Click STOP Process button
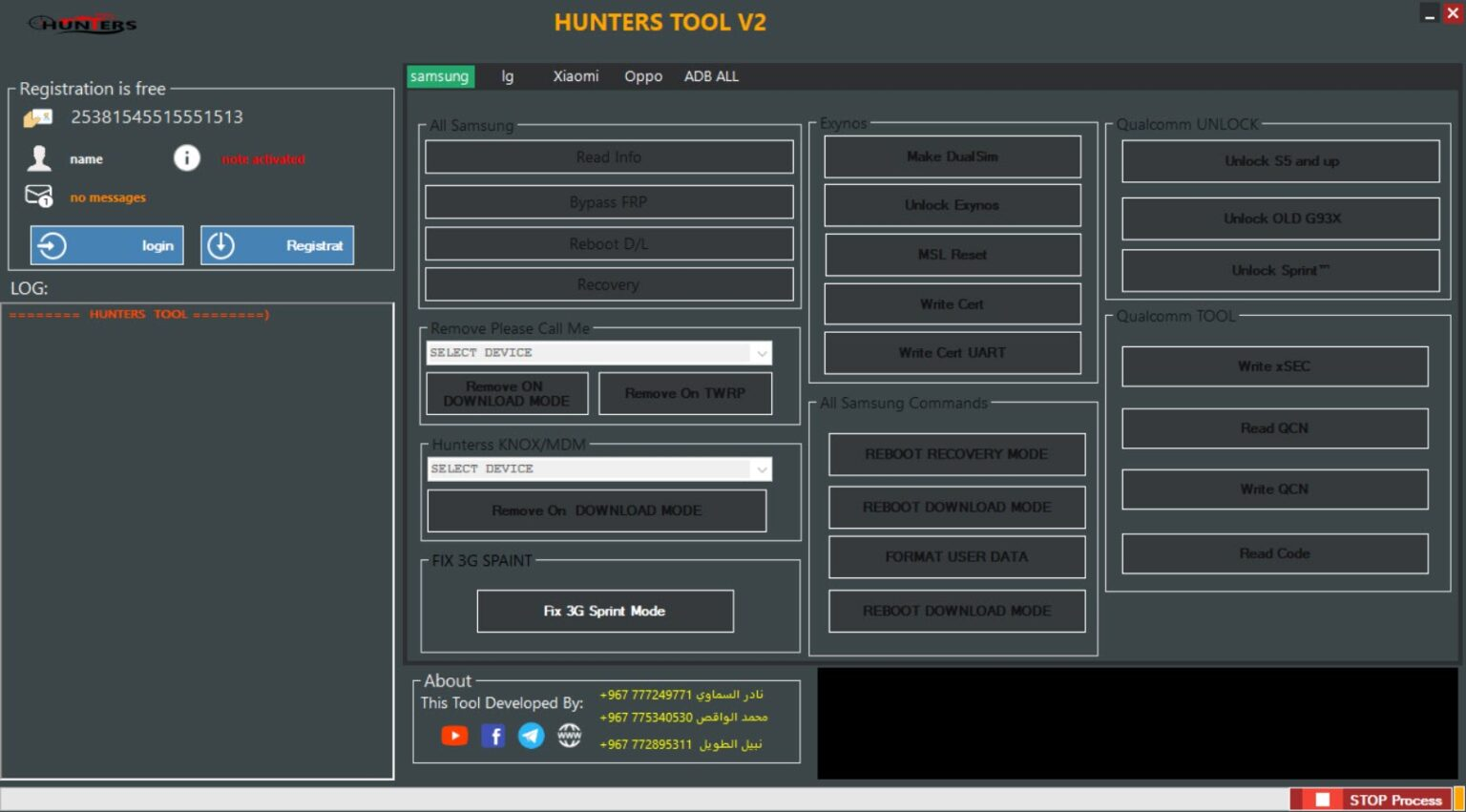Screen dimensions: 1466x812 tap(1371, 800)
